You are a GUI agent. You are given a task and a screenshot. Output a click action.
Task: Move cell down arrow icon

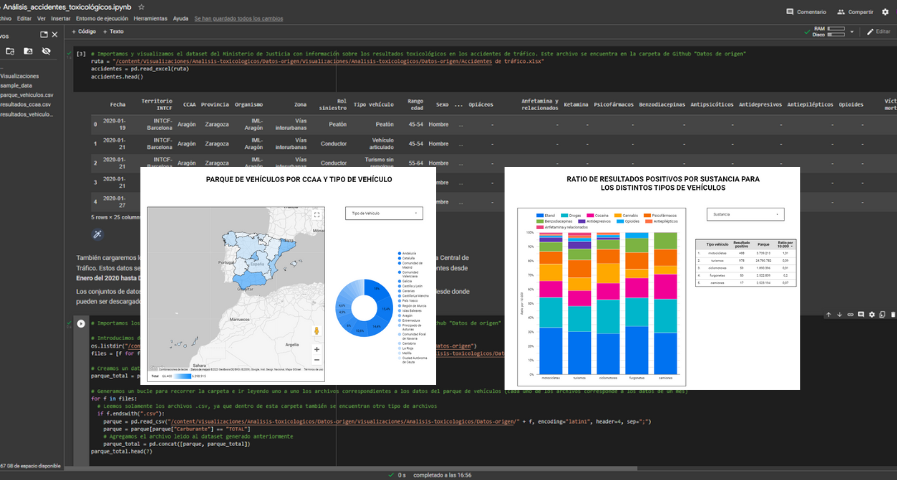tap(839, 315)
